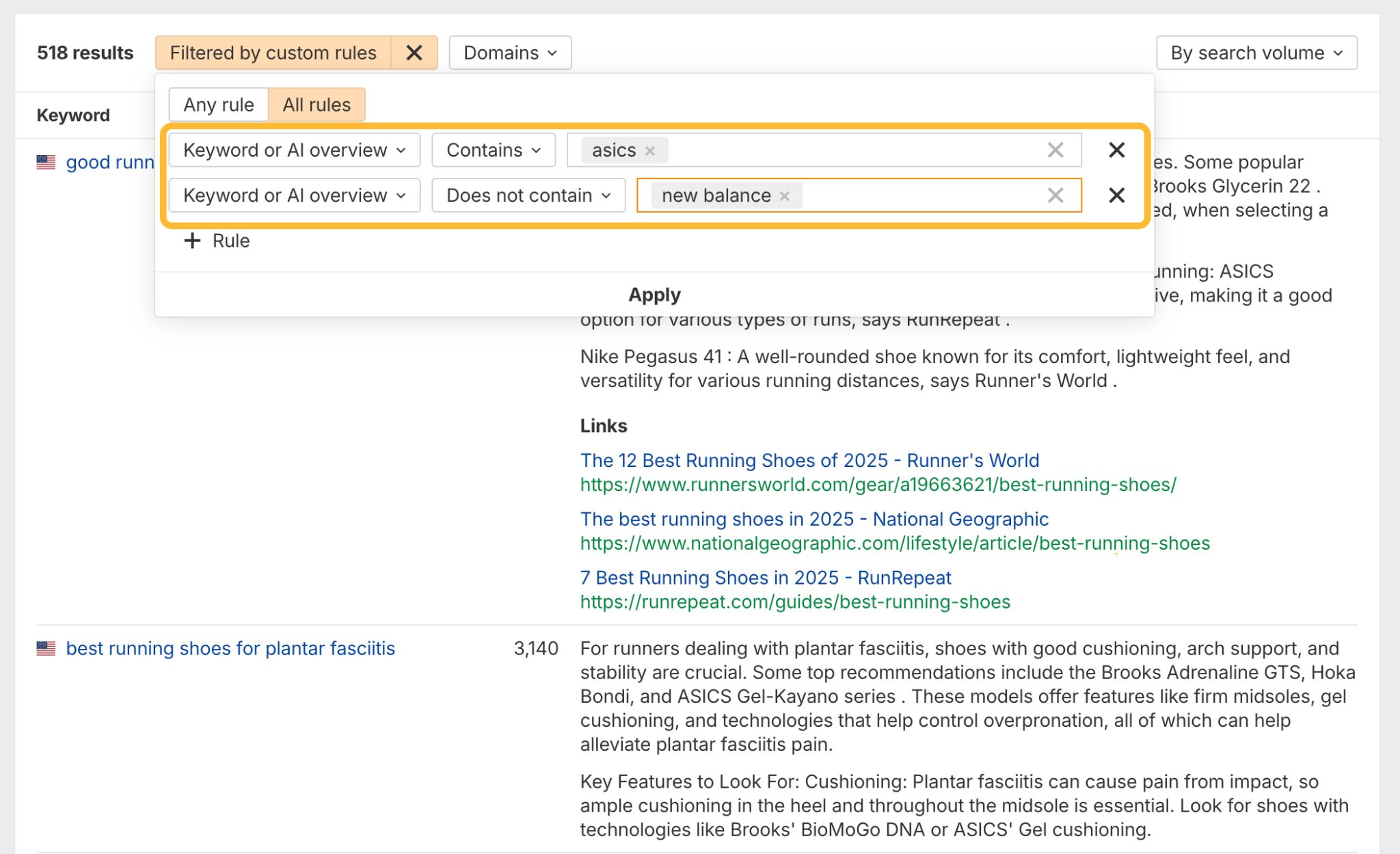Open the By search volume sort dropdown
Screen dimensions: 1400x854
pos(1256,52)
